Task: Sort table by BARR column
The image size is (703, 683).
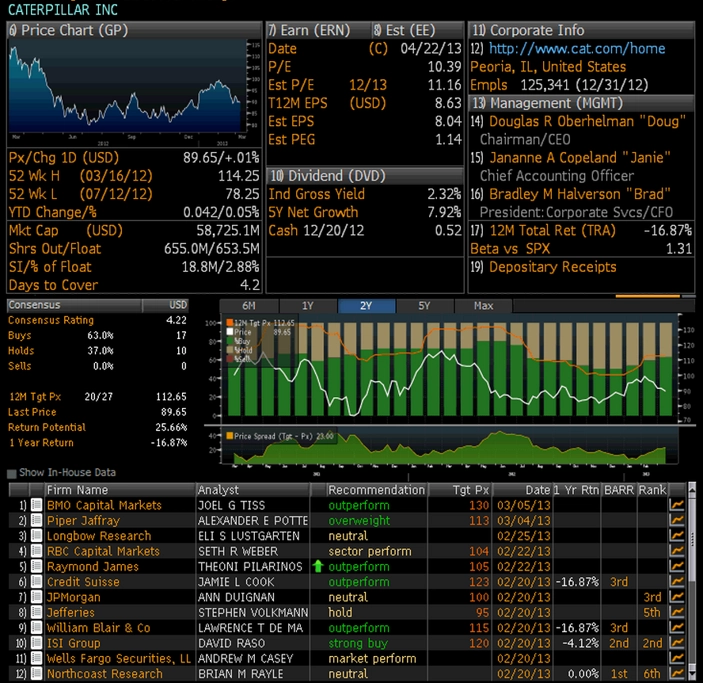Action: [x=619, y=490]
